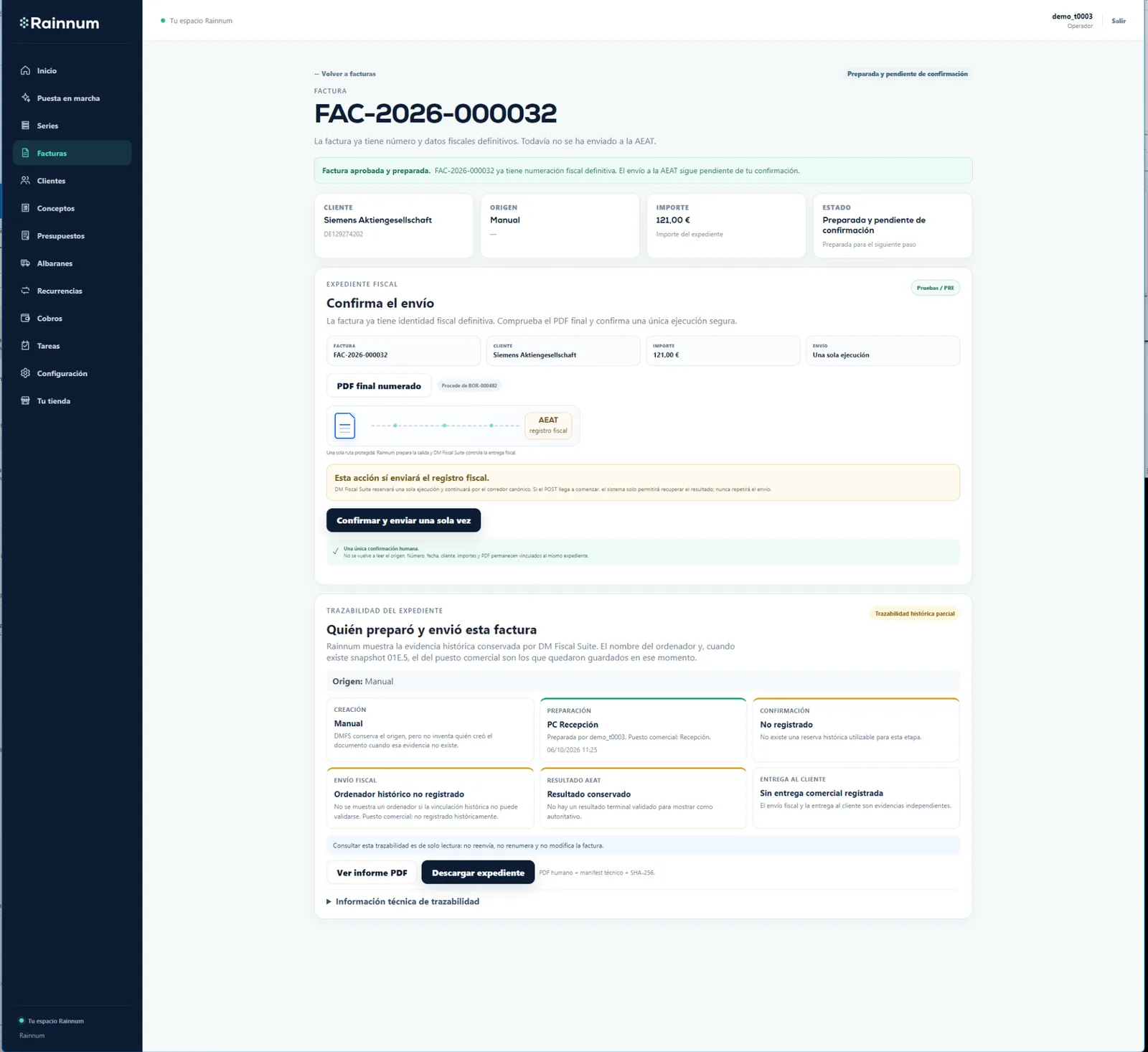Go to Presupuestos section
Viewport: 1148px width, 1052px height.
[x=72, y=235]
